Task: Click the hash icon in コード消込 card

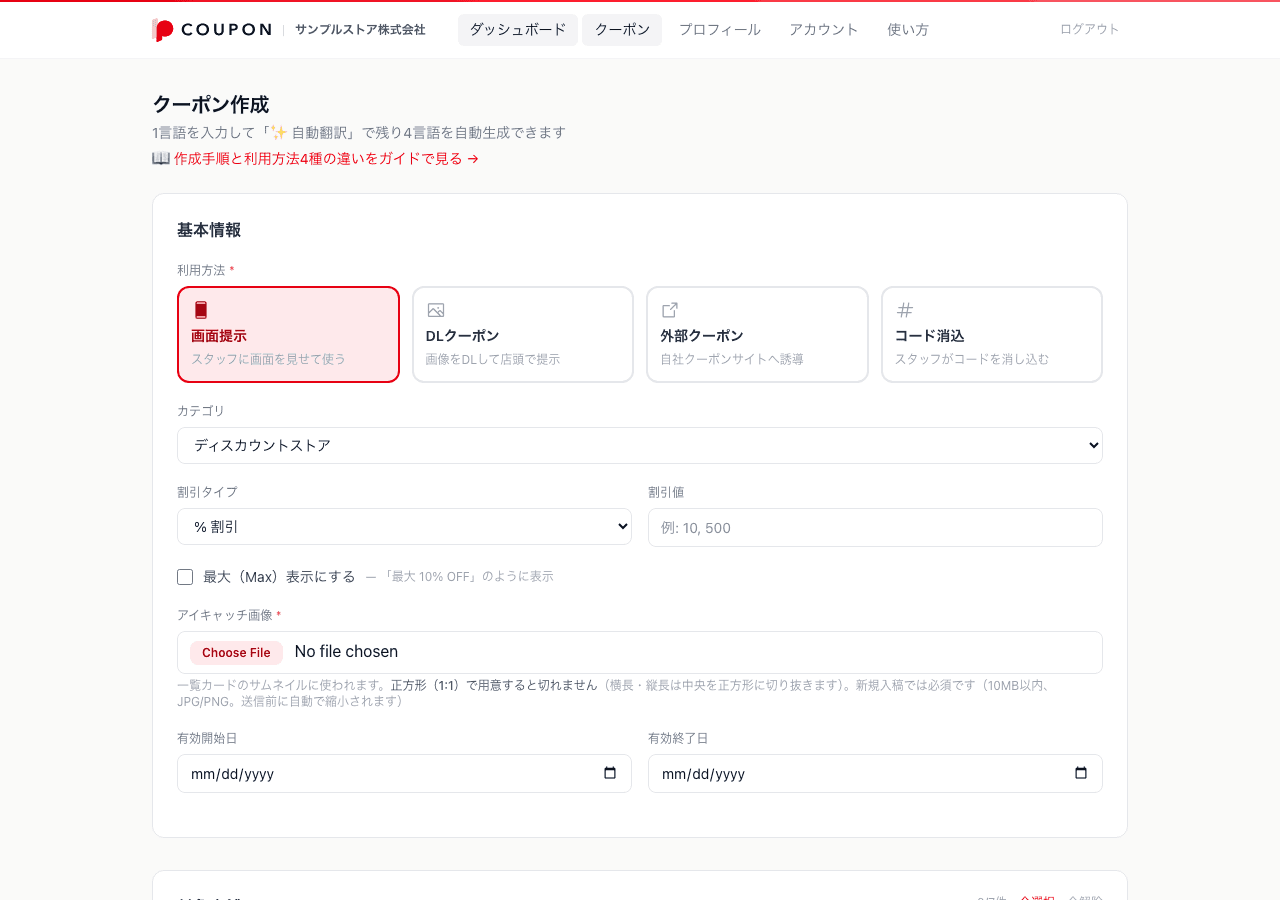Action: point(905,310)
